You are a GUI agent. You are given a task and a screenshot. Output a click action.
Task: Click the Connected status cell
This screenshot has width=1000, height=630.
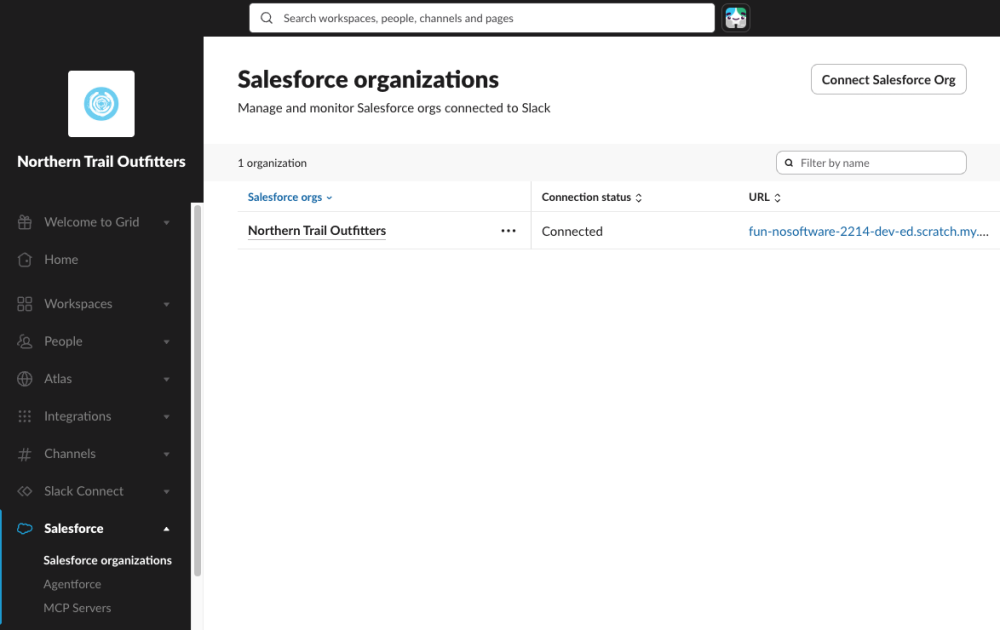click(572, 231)
